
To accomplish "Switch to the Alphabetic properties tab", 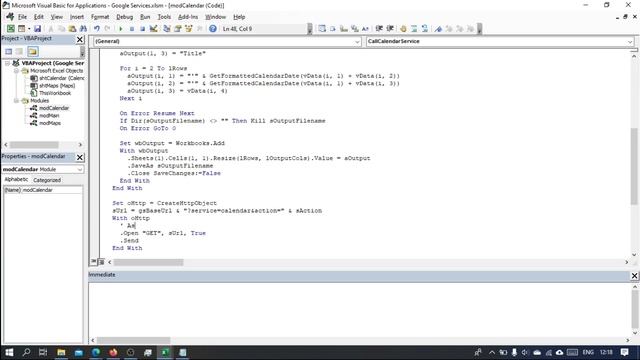I will pyautogui.click(x=16, y=180).
